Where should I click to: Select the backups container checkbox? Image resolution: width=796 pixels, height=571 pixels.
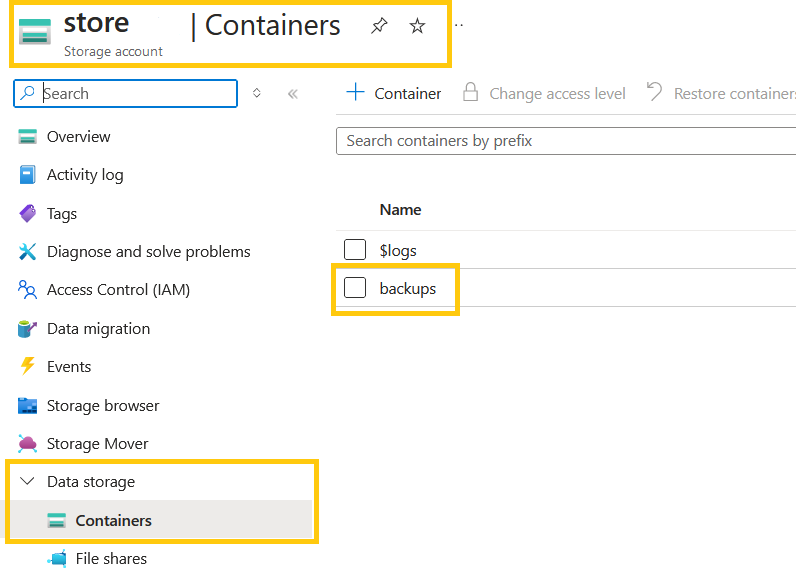[355, 288]
